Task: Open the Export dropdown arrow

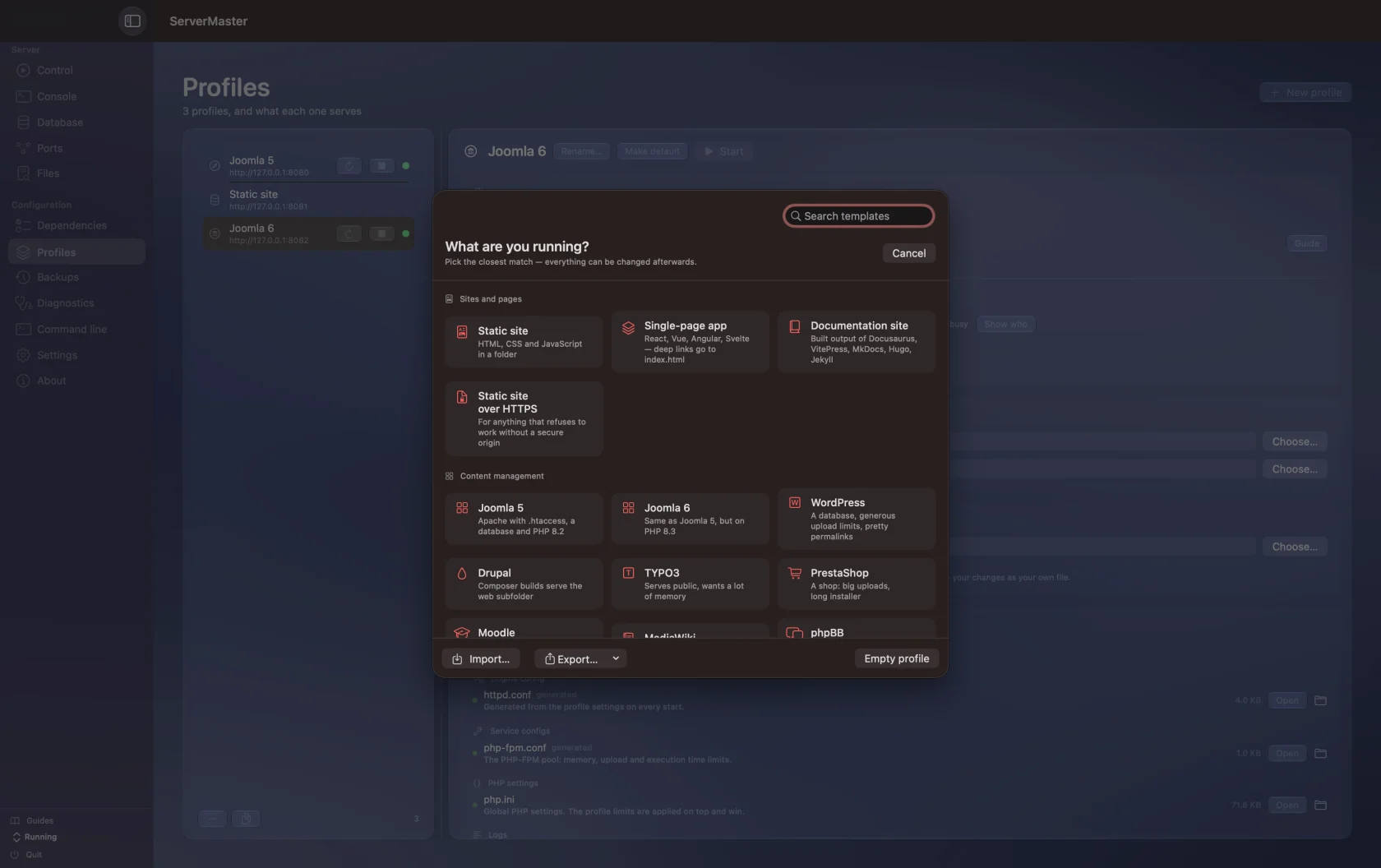Action: (616, 658)
